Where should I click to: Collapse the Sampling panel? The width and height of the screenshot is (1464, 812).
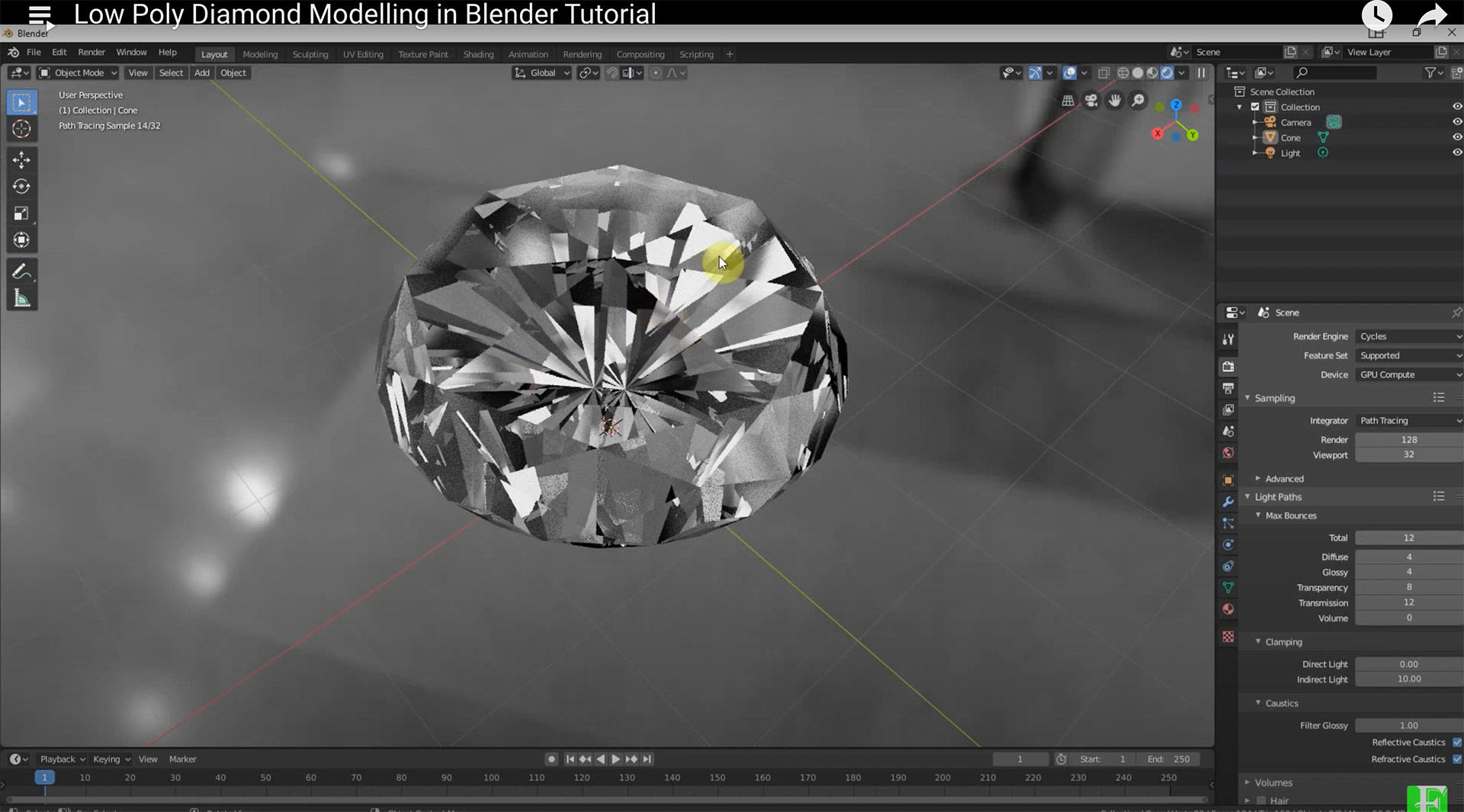pyautogui.click(x=1273, y=398)
